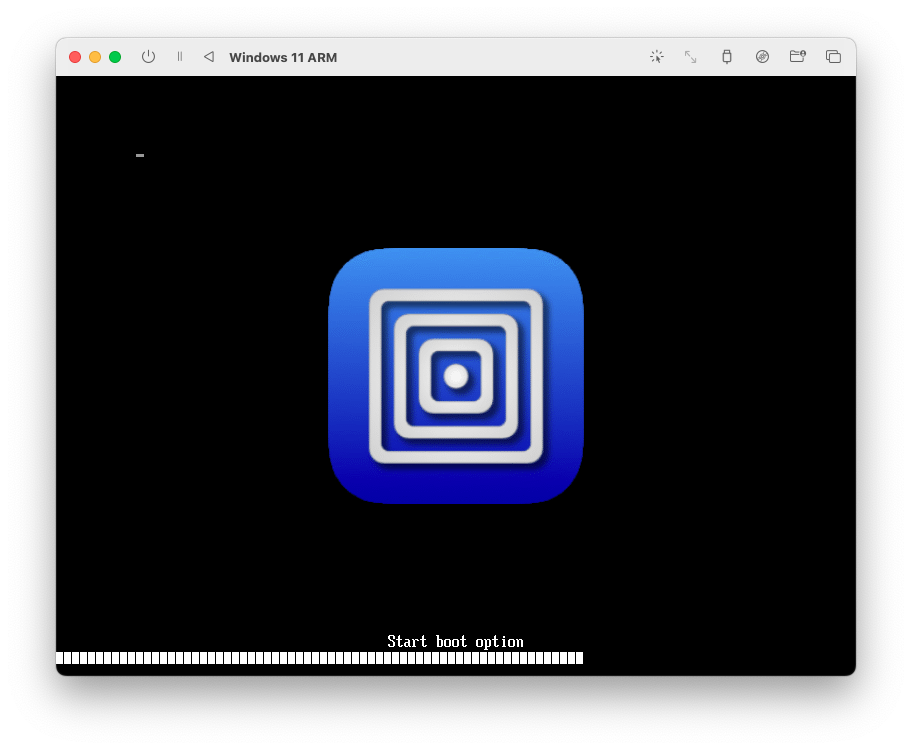This screenshot has width=912, height=750.
Task: Click the boot progress bar
Action: pos(319,658)
